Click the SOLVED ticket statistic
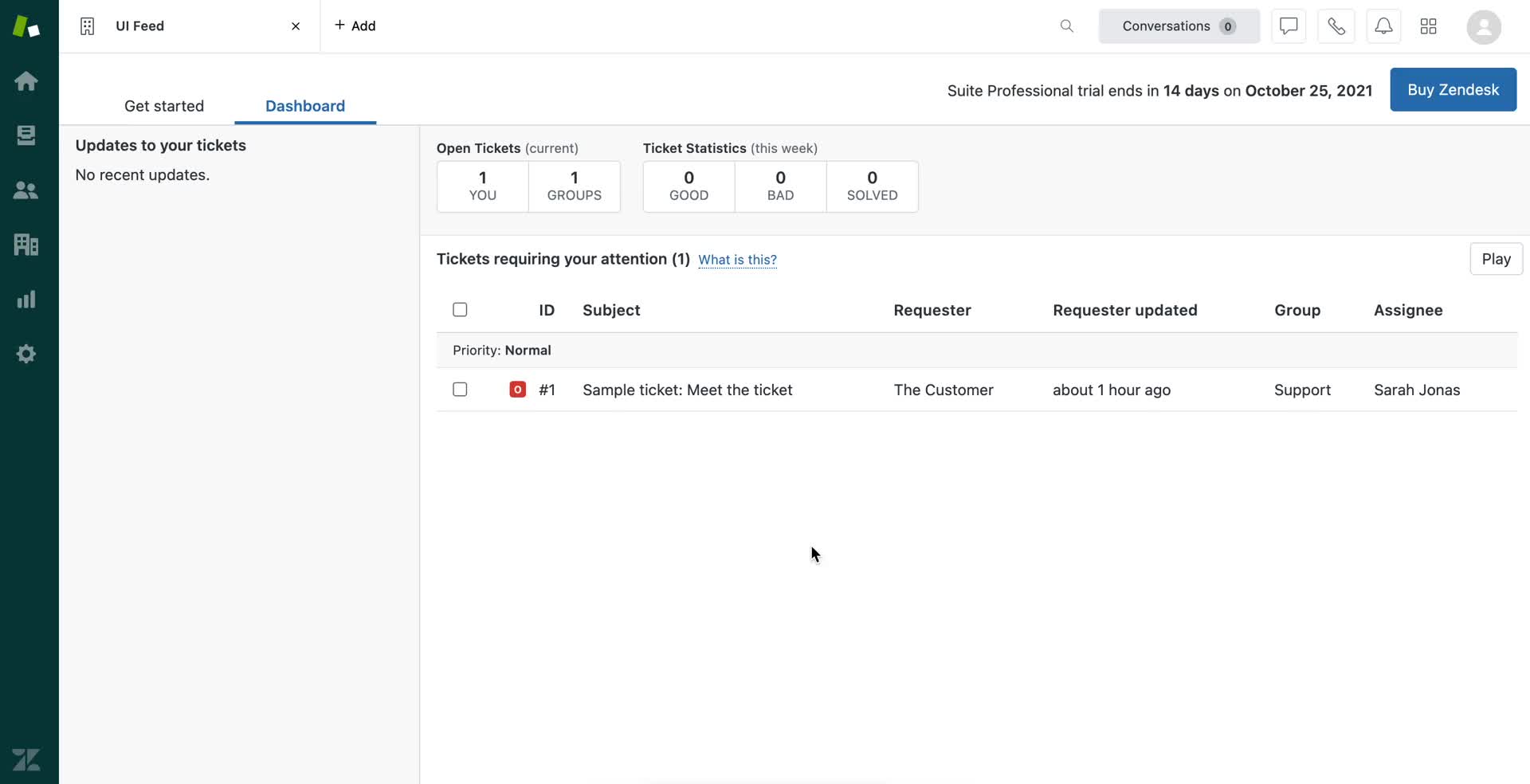1530x784 pixels. pos(873,186)
